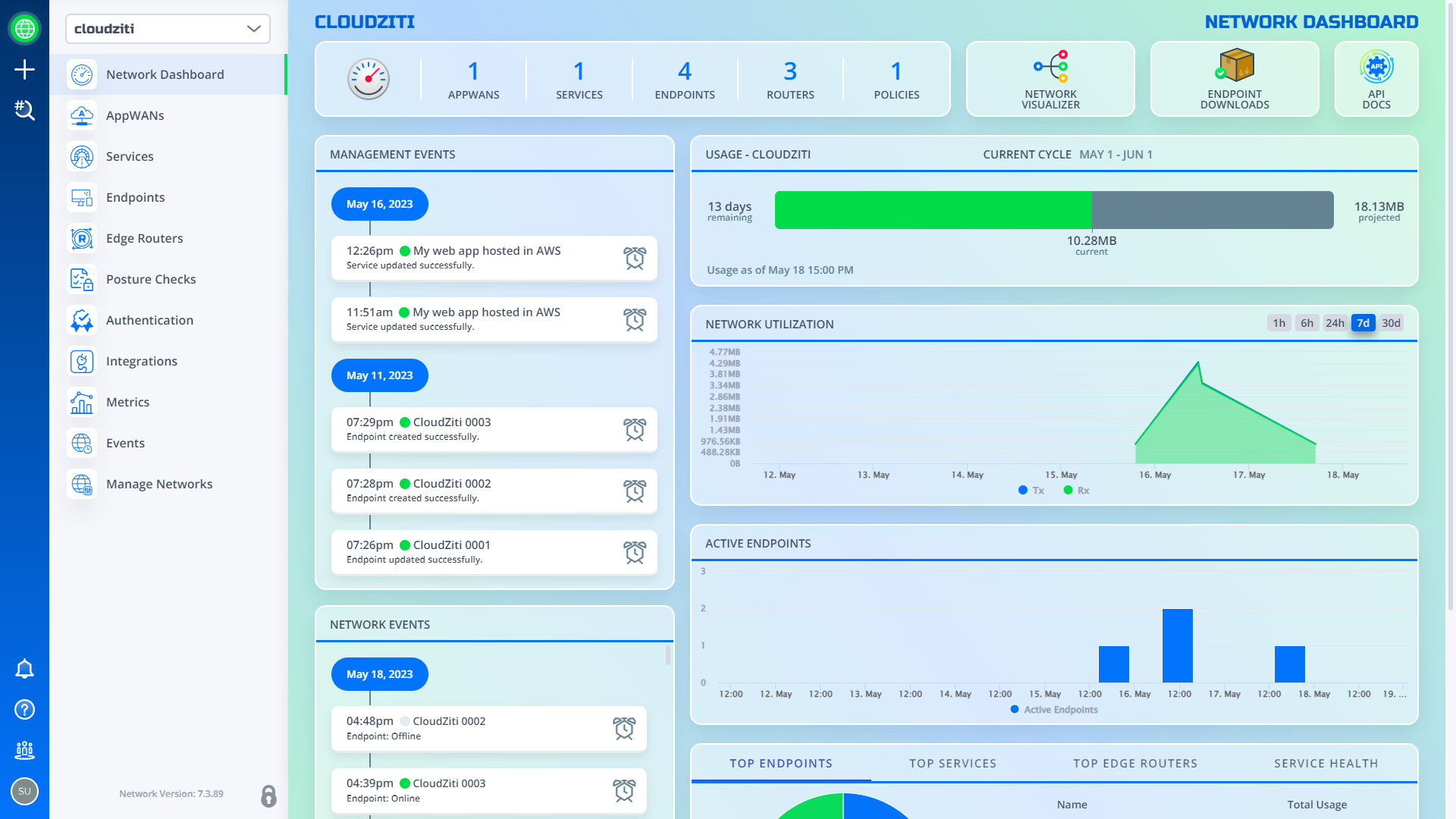The image size is (1456, 819).
Task: Click alarm icon on 04:48pm Offline event
Action: coord(624,728)
